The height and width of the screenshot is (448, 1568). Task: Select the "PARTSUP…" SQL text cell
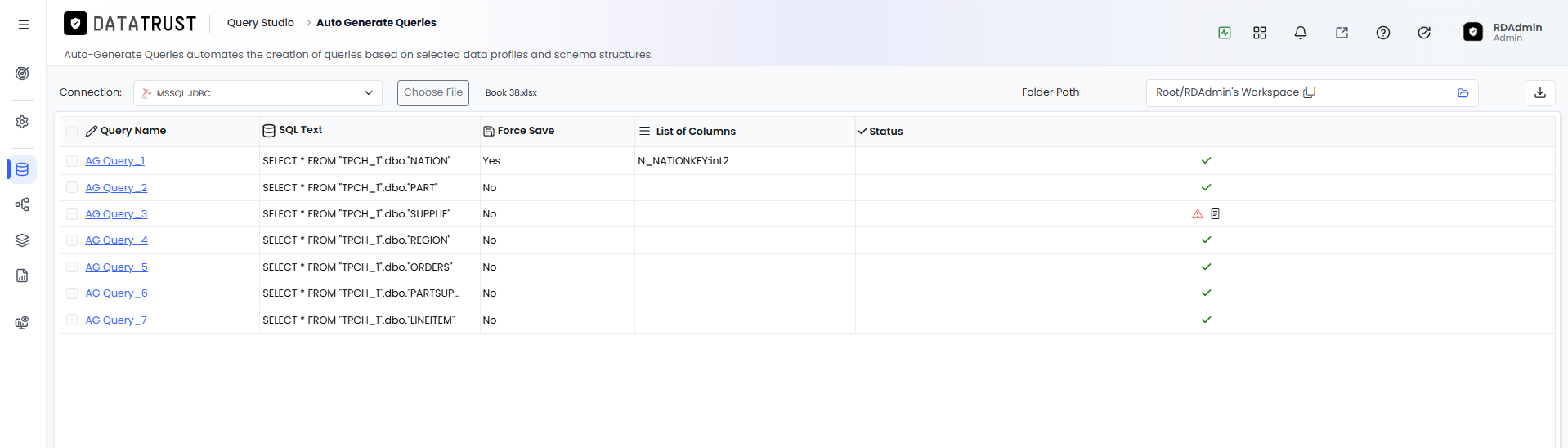pos(370,293)
